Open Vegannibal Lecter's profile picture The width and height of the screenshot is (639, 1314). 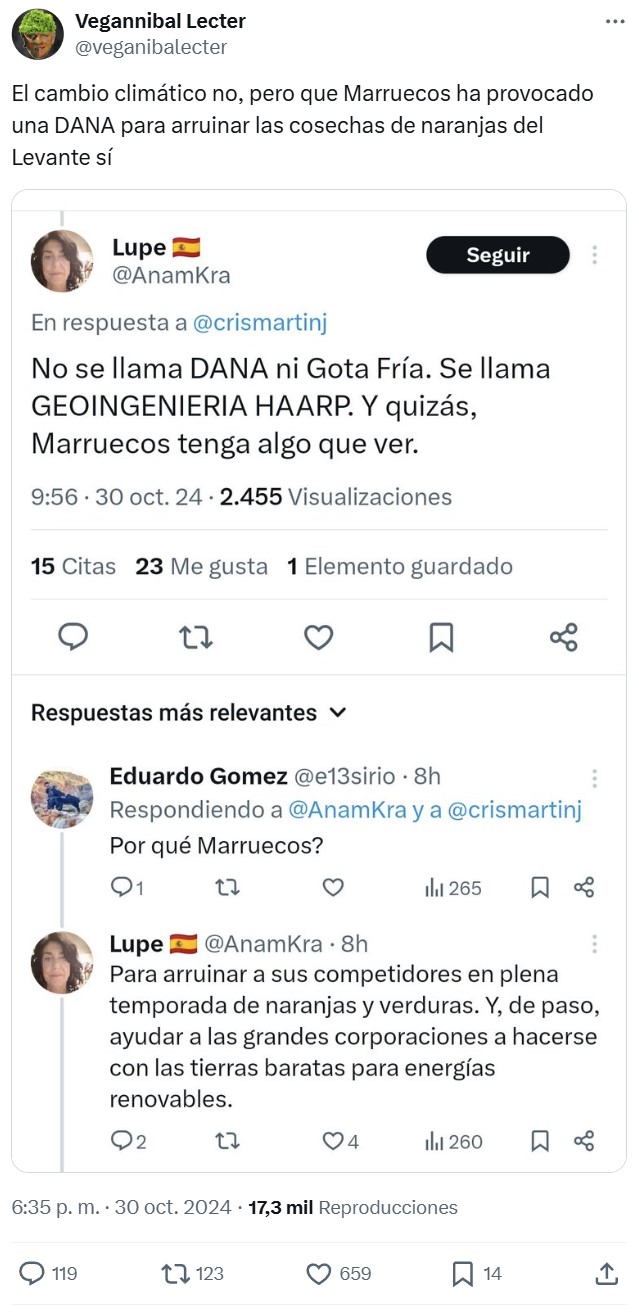pos(37,34)
